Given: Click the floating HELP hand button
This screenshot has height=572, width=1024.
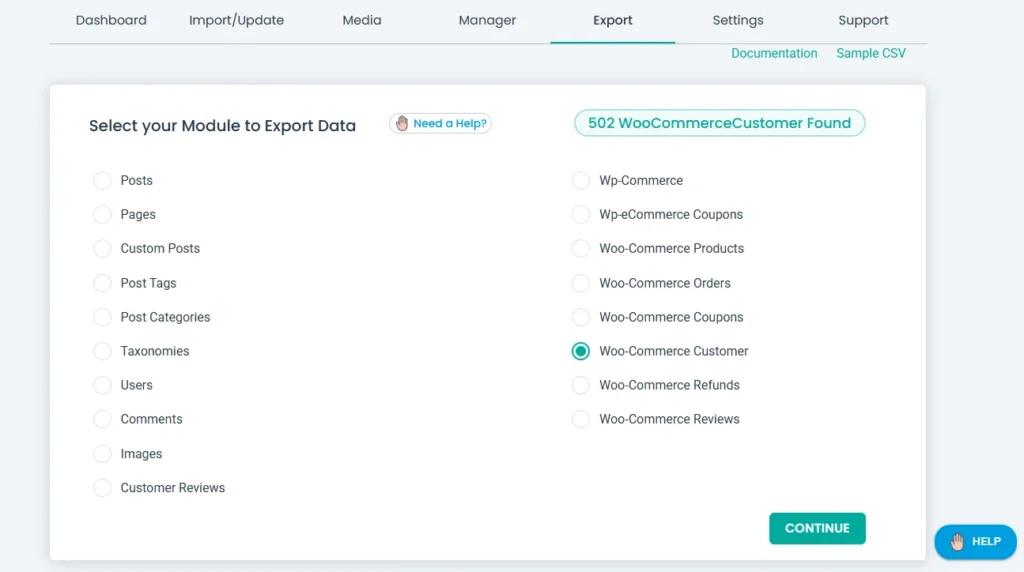Looking at the screenshot, I should pos(975,541).
